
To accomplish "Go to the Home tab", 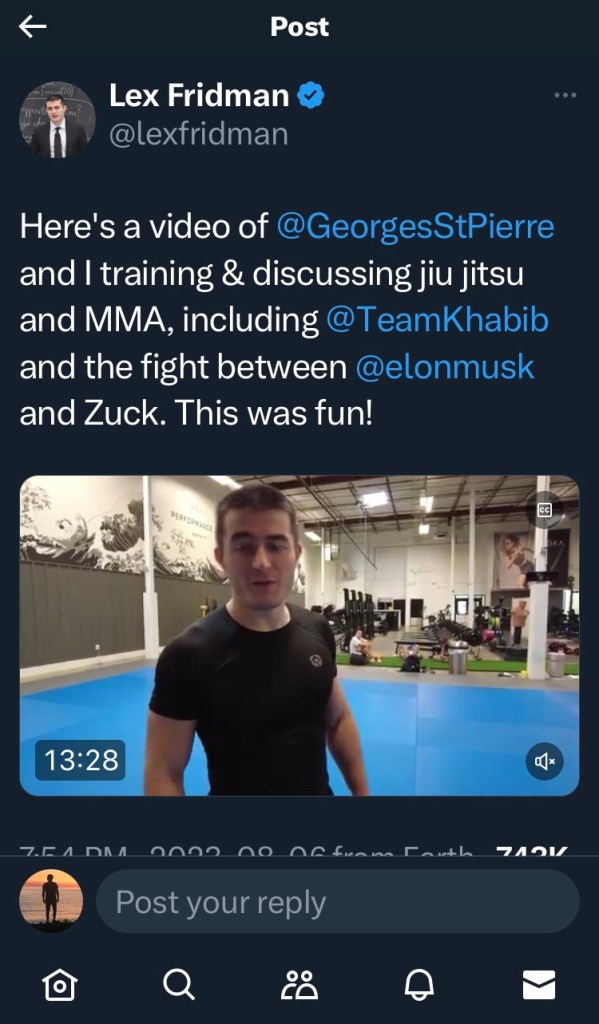I will (x=59, y=984).
